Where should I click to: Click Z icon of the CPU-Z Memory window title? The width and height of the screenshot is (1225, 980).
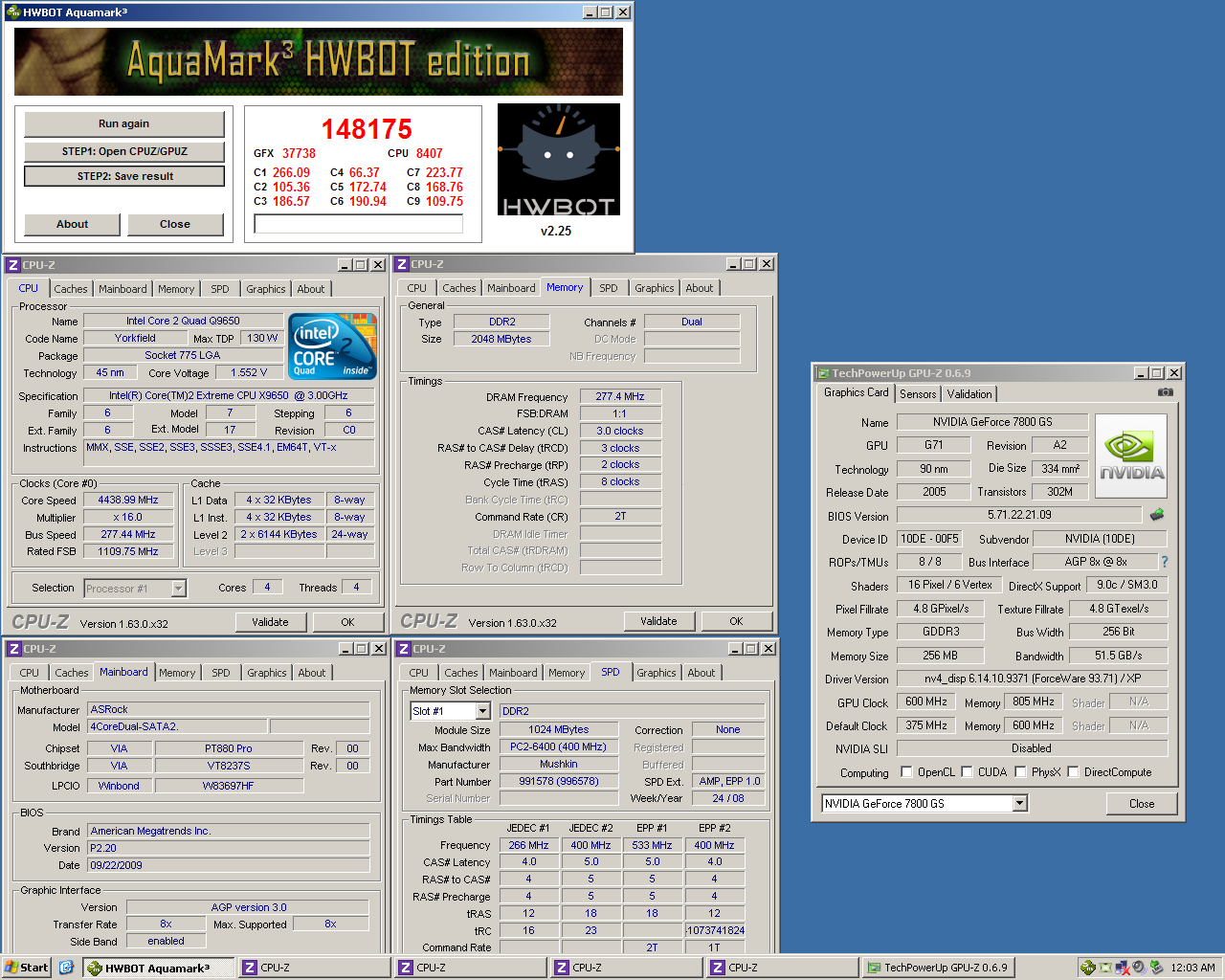tap(402, 264)
